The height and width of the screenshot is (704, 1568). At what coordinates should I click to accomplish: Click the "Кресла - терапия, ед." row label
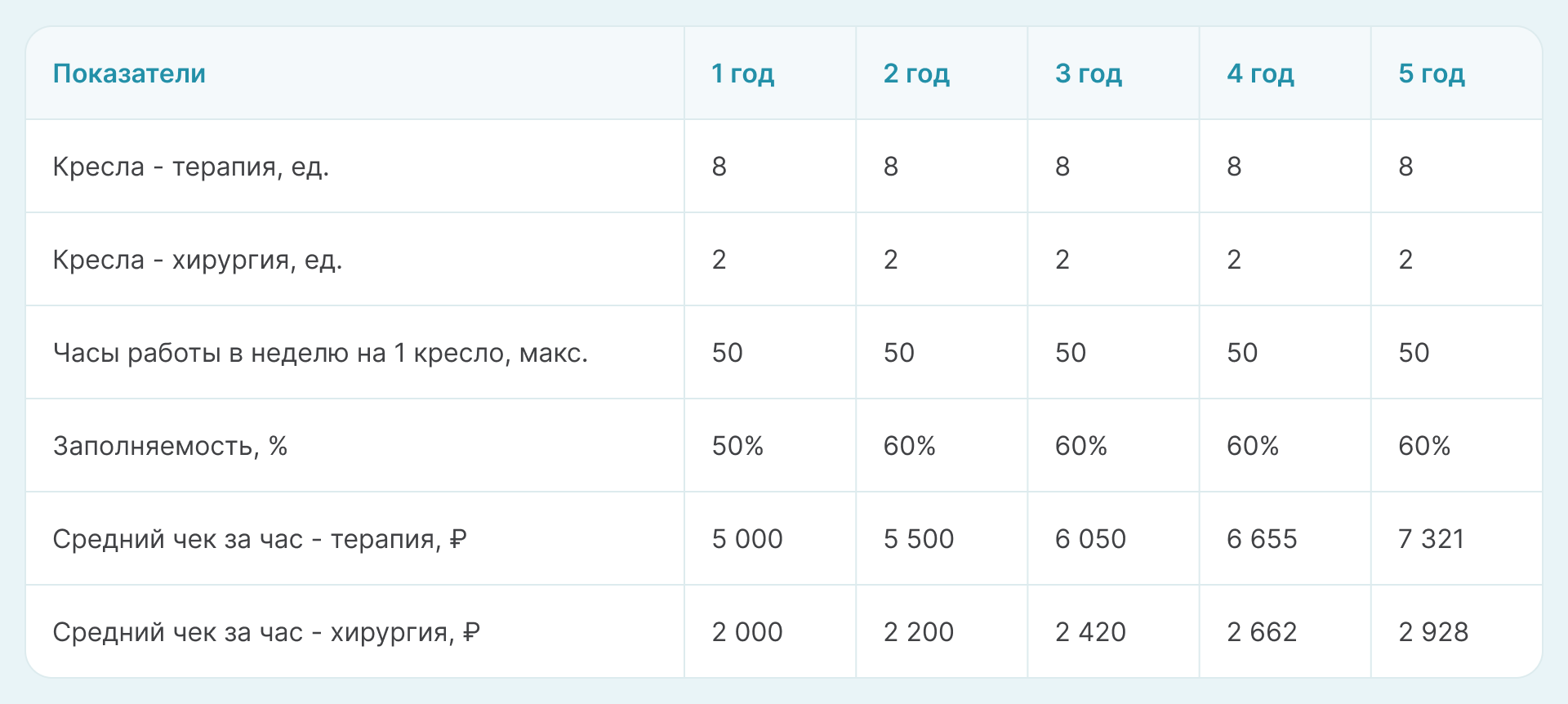click(x=190, y=167)
